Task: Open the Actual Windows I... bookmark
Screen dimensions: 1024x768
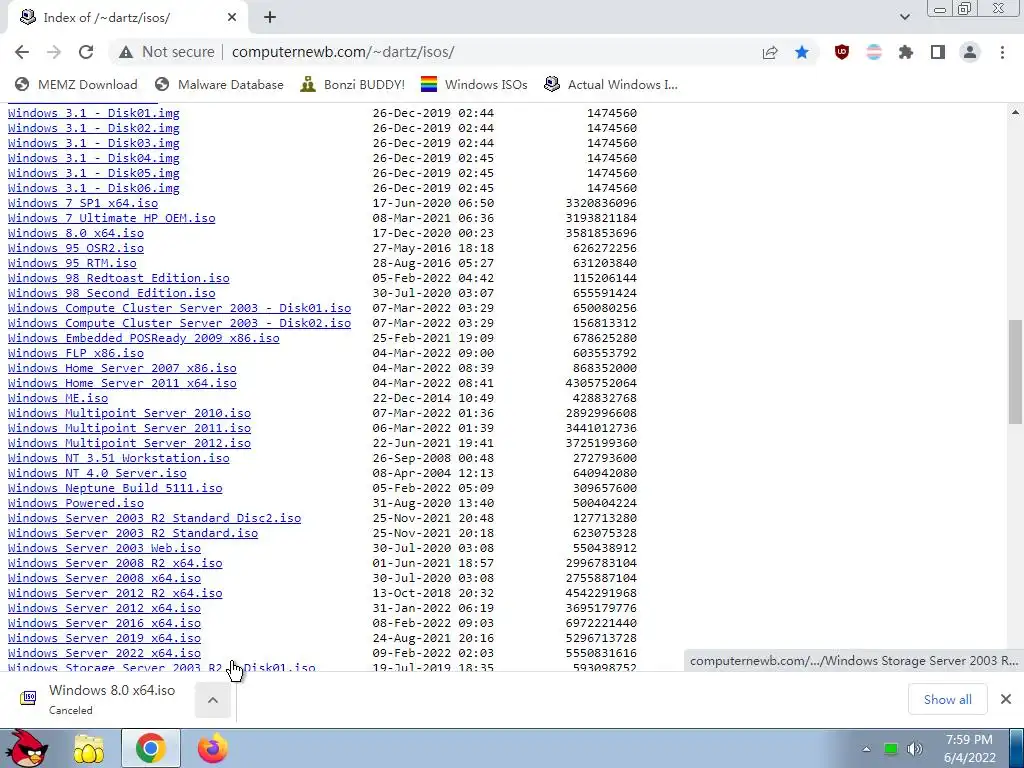Action: coord(611,84)
